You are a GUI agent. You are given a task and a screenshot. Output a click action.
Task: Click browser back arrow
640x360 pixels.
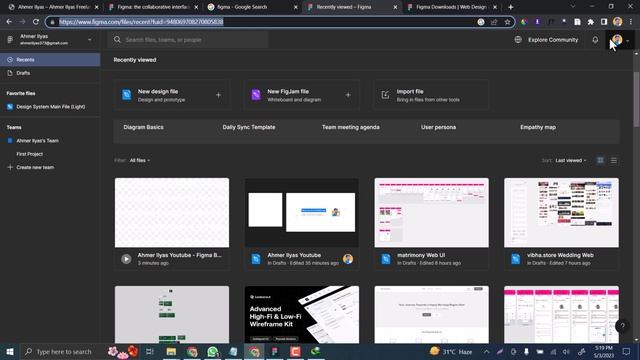[x=9, y=22]
